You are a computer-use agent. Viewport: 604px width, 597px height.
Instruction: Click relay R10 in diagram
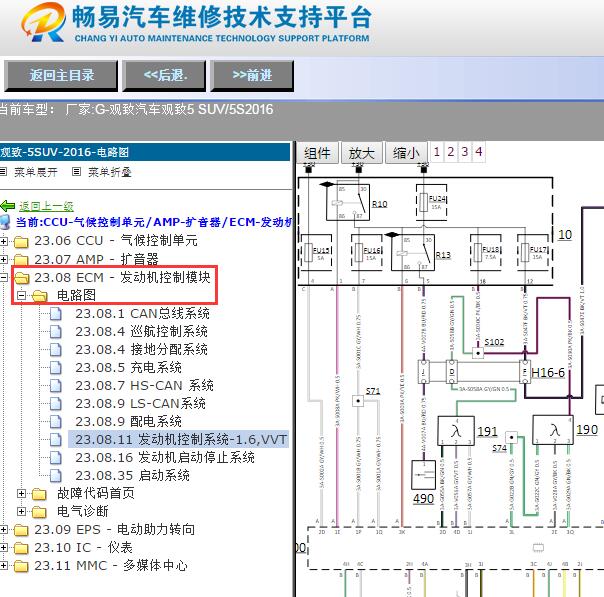348,202
